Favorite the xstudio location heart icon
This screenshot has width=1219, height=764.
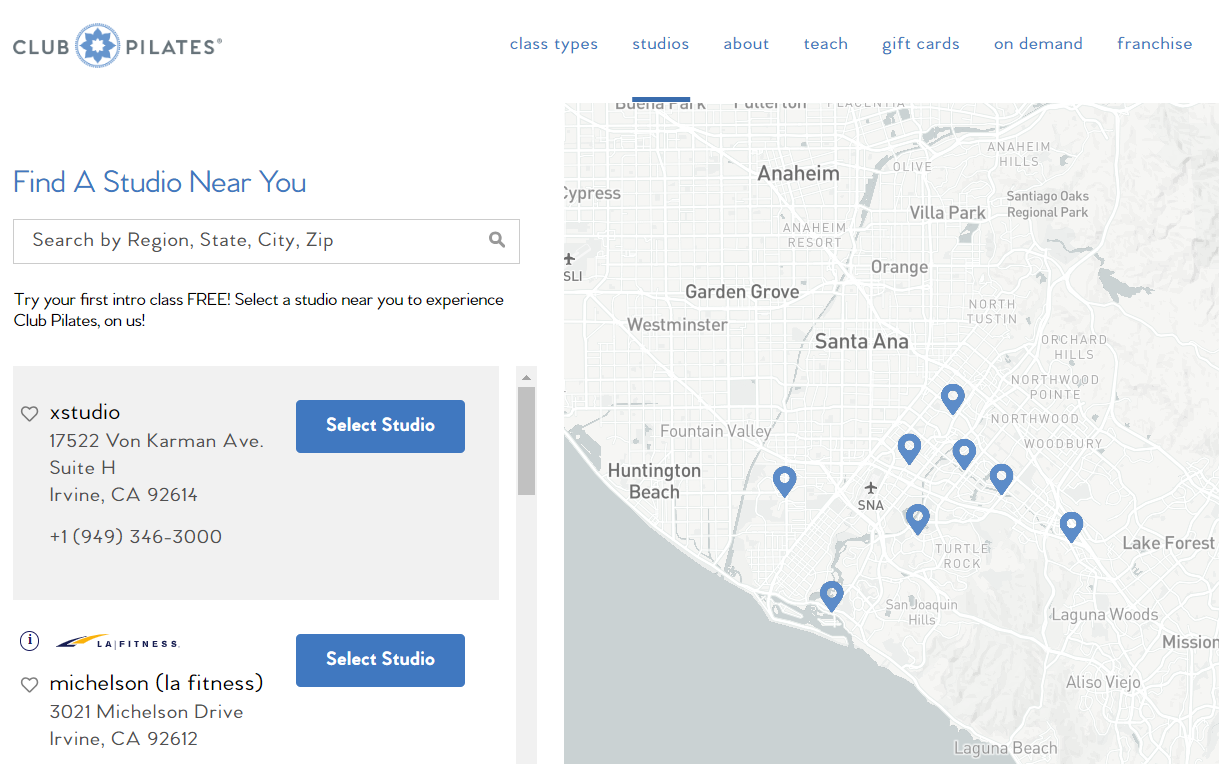pyautogui.click(x=30, y=413)
